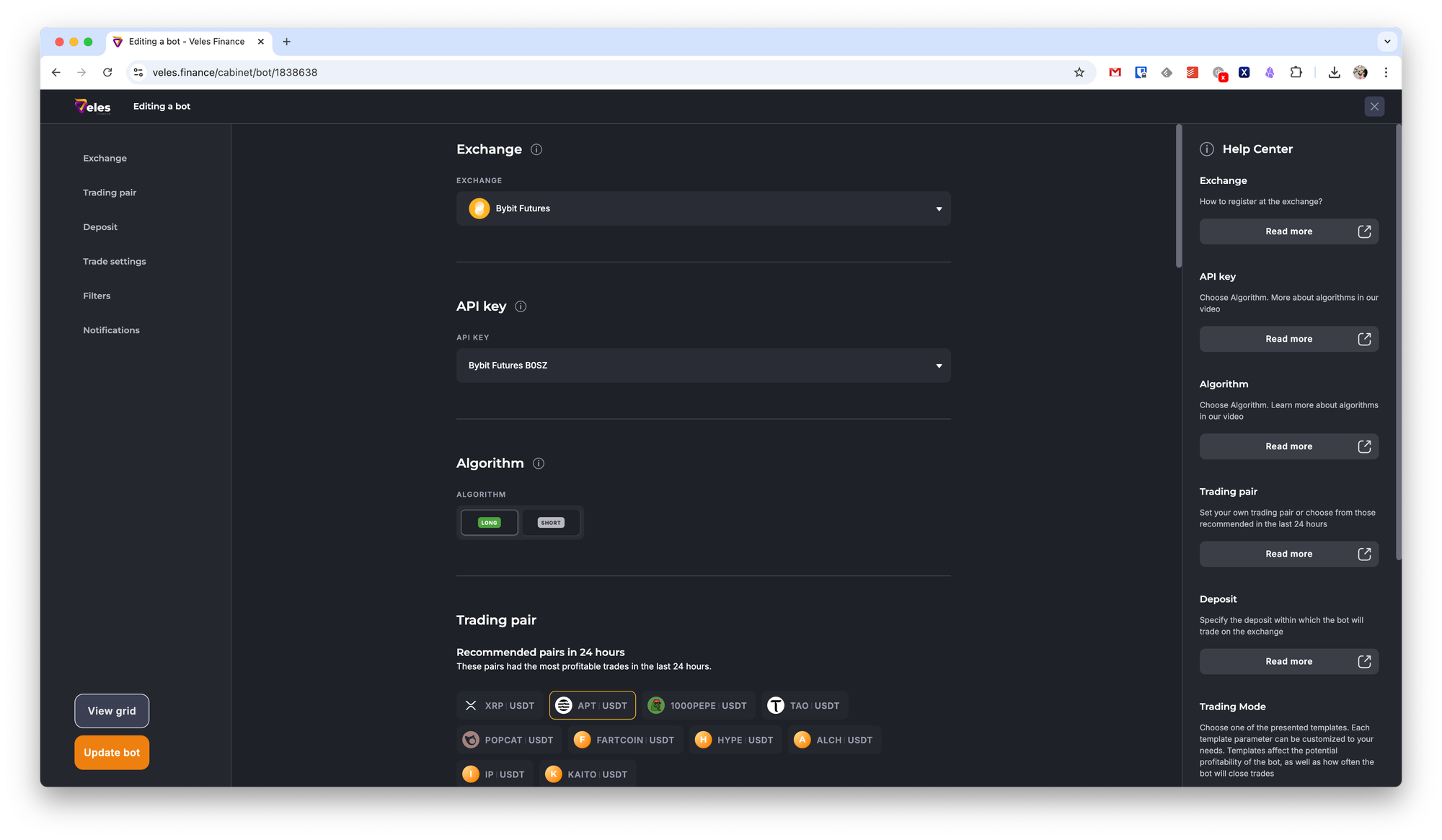Bookmark page with the star icon

1079,72
